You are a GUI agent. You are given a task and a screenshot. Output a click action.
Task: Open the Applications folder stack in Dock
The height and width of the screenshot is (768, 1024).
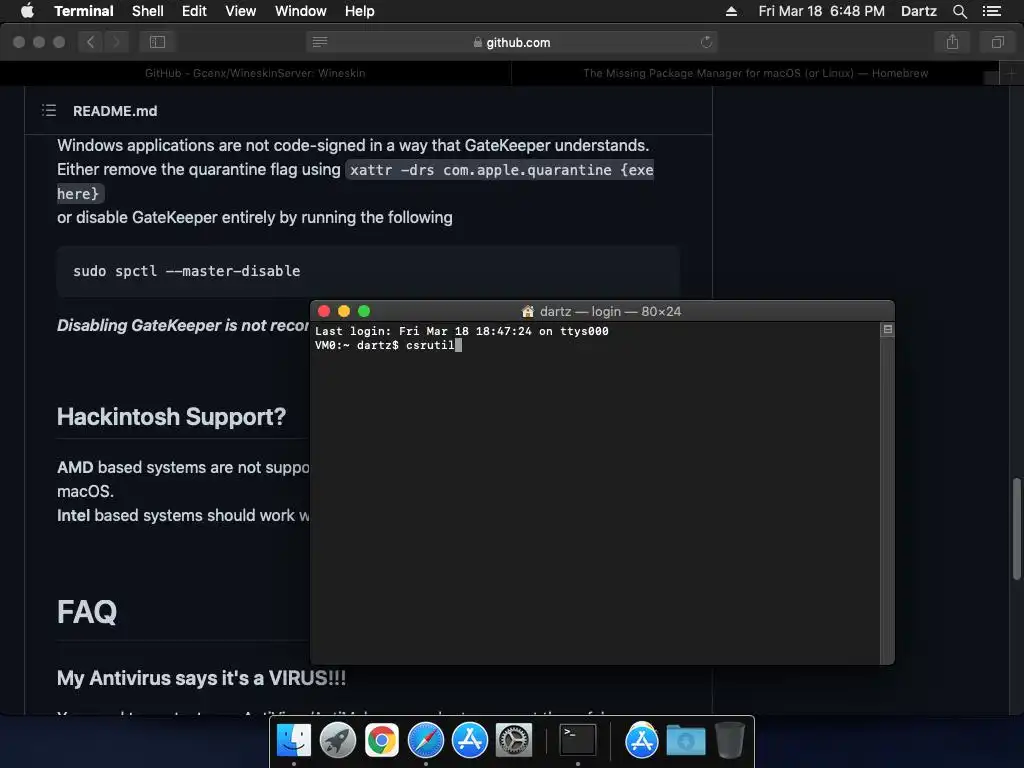641,741
